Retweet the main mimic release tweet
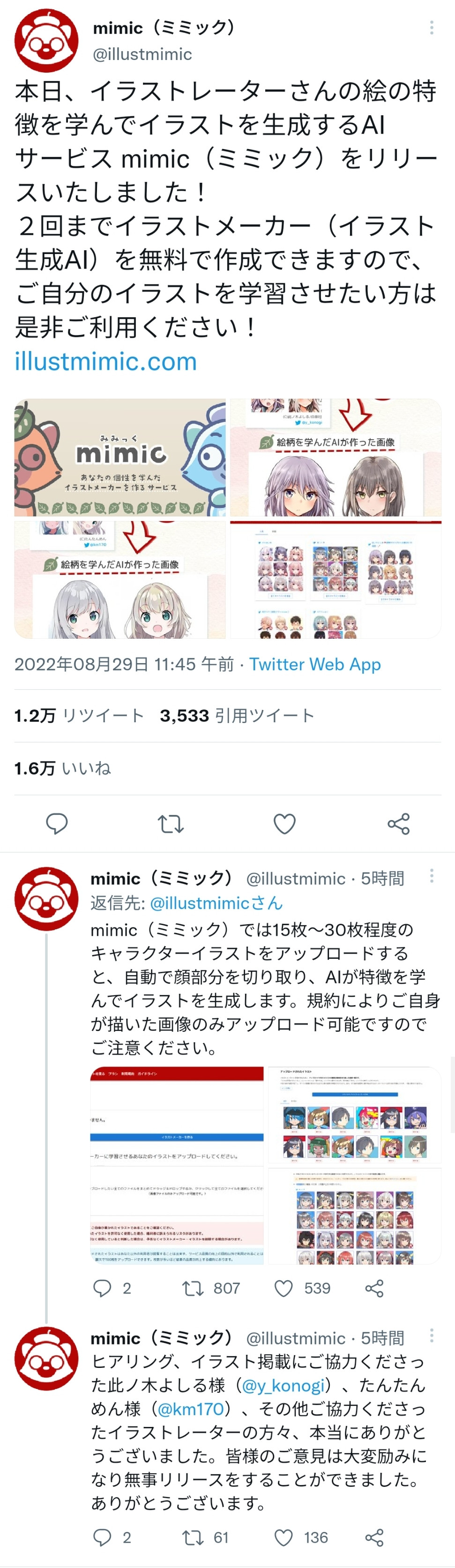This screenshot has height=1568, width=455. coord(170,823)
